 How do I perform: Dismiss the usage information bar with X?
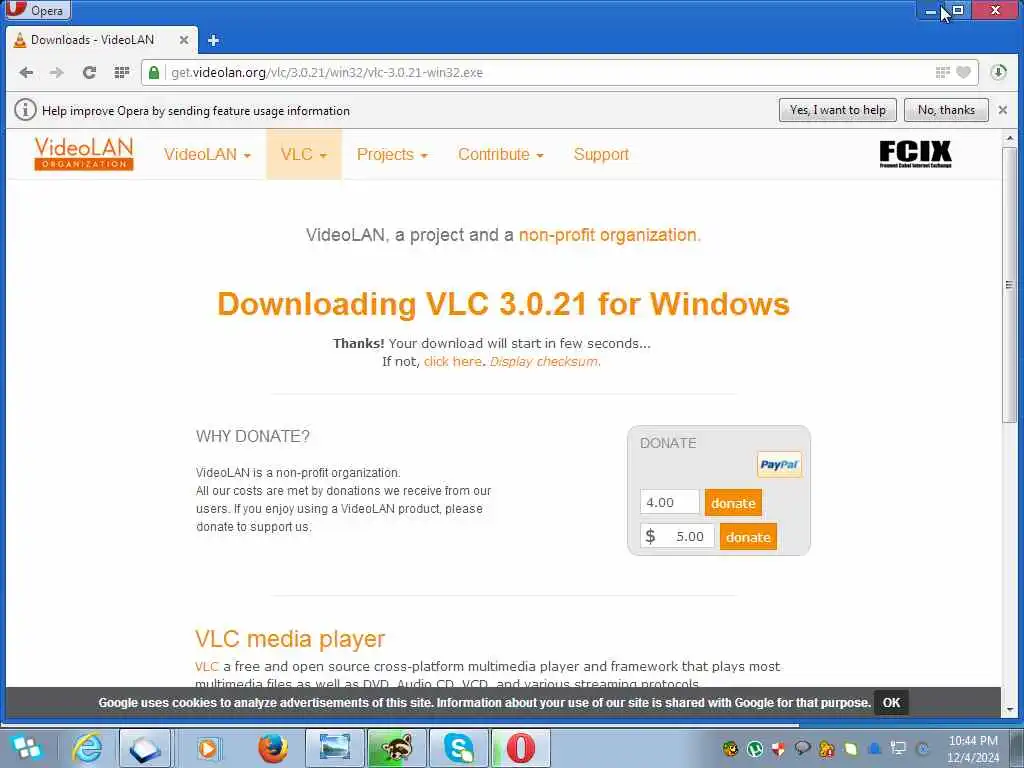click(x=1003, y=110)
